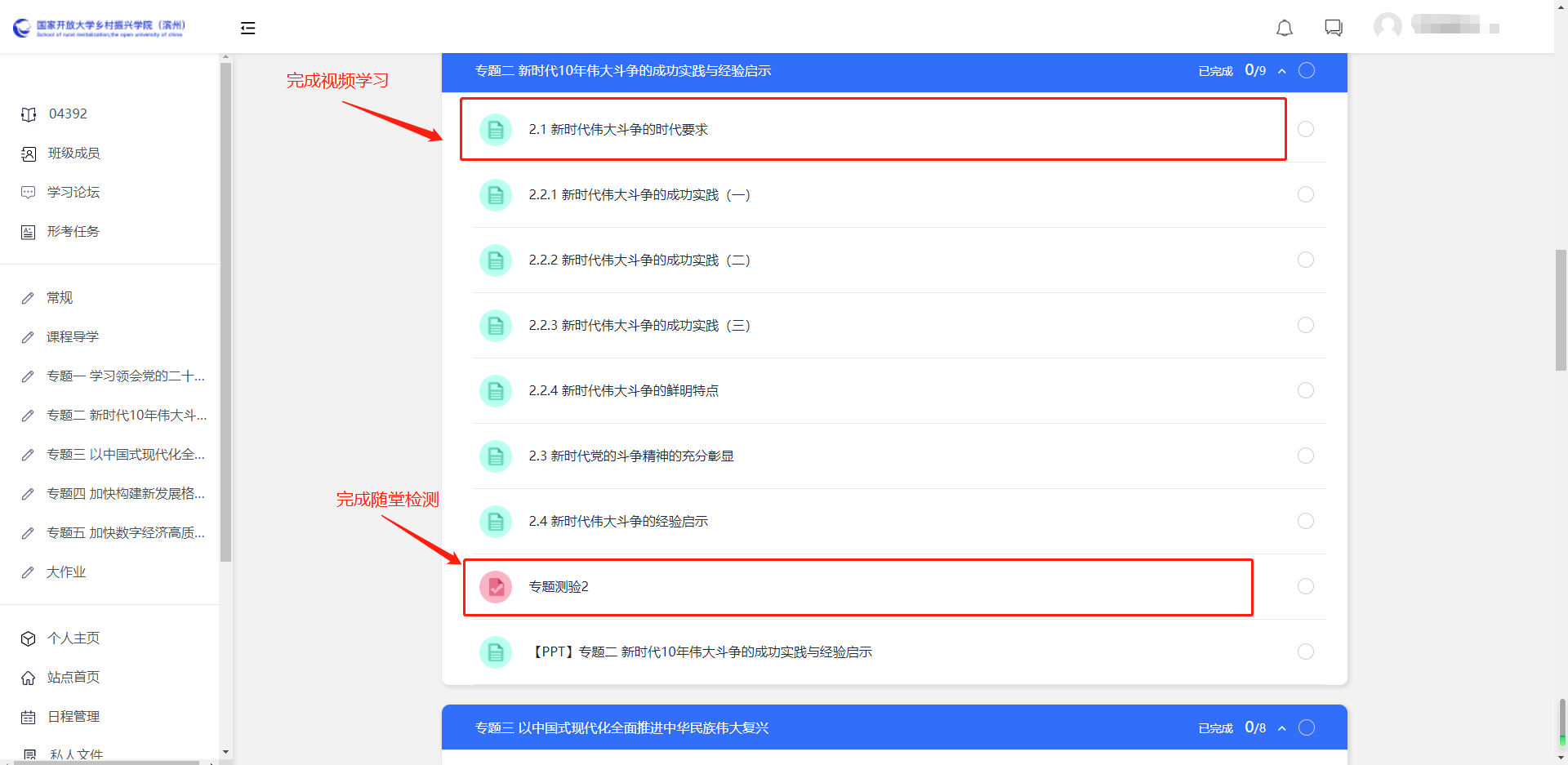Screen dimensions: 1568x765
Task: Toggle completion circle for lesson 2.2.1
Action: 1306,194
